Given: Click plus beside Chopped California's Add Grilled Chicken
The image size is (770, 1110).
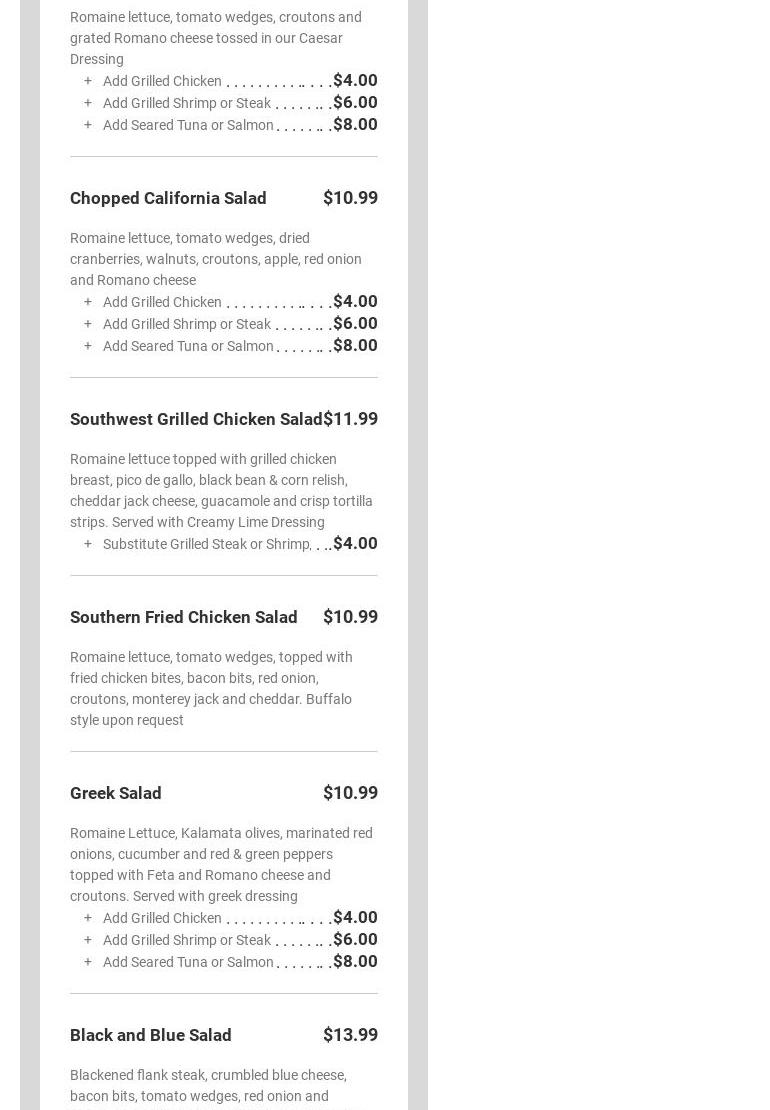Looking at the screenshot, I should click(88, 302).
